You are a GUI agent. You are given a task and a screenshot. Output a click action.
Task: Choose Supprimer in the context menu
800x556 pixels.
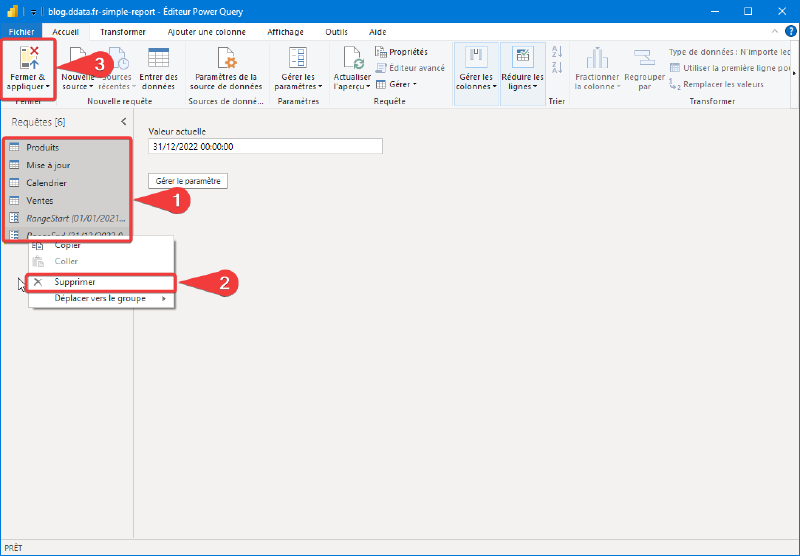coord(101,282)
